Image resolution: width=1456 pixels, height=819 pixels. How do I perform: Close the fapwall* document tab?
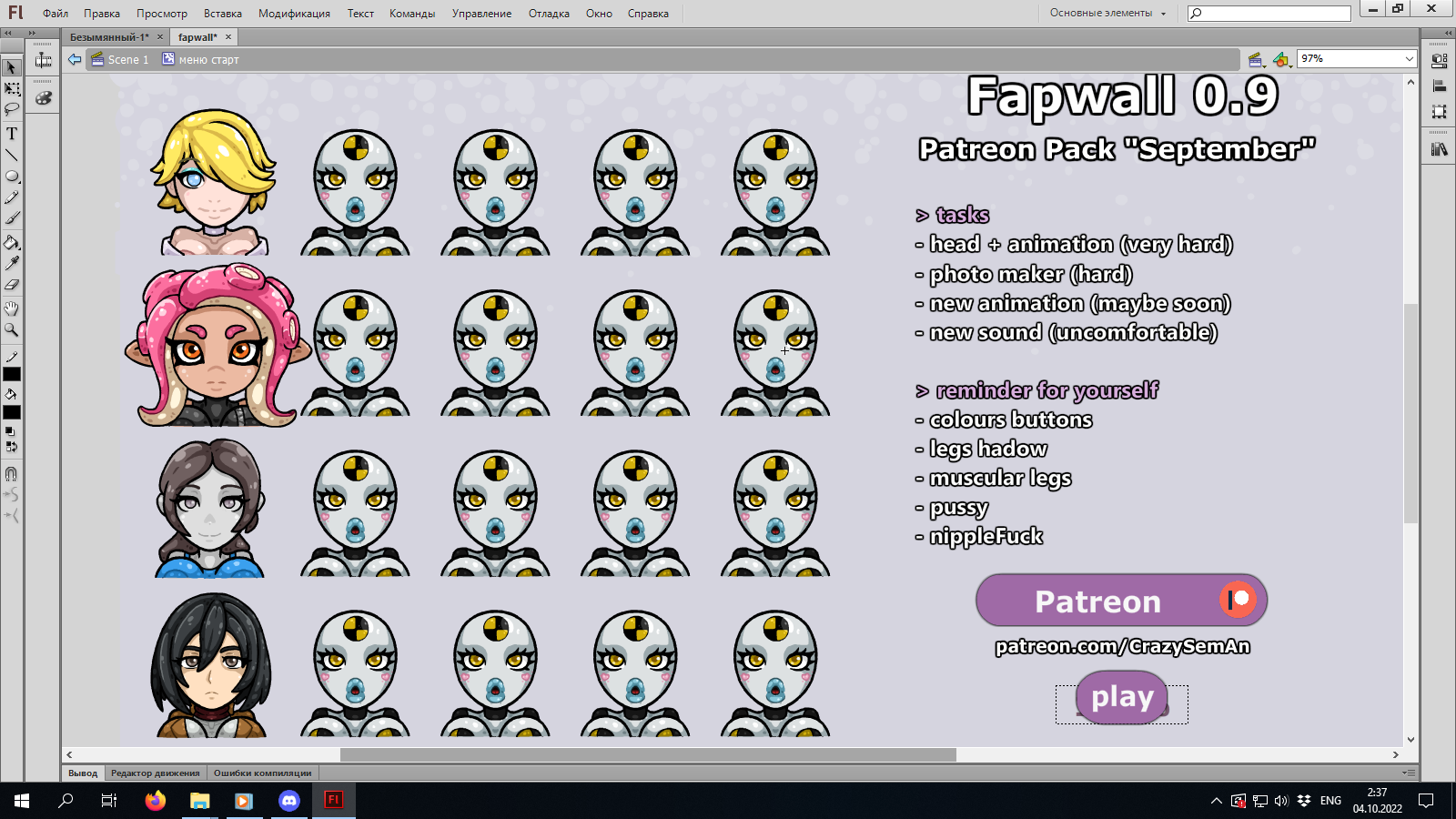point(228,37)
